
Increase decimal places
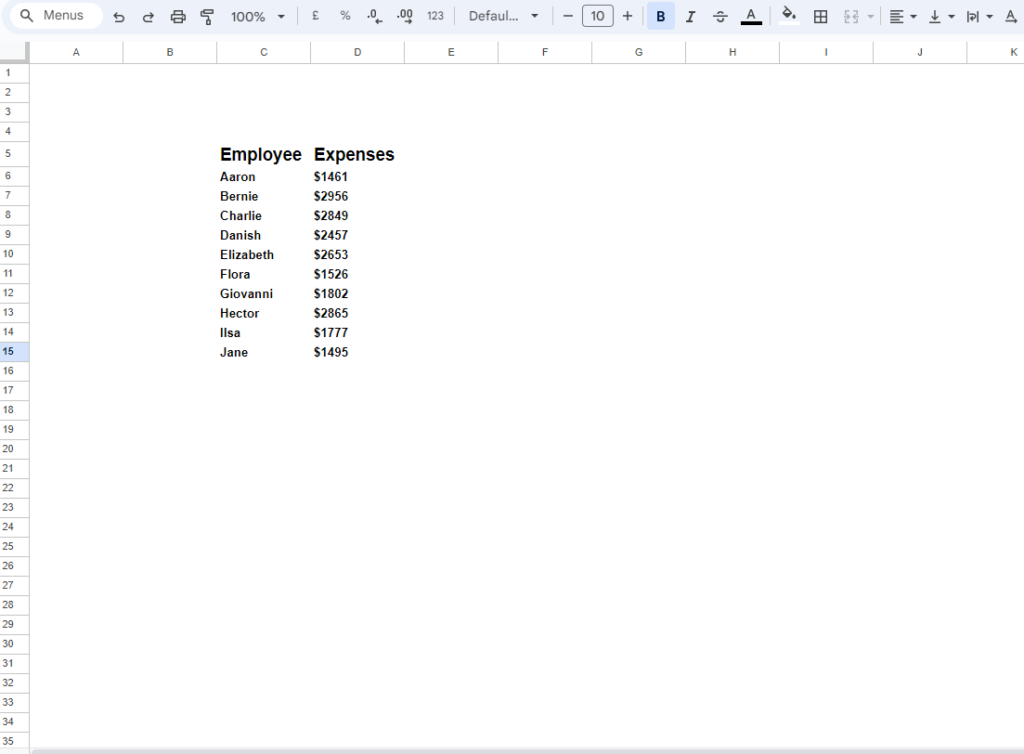click(x=404, y=16)
